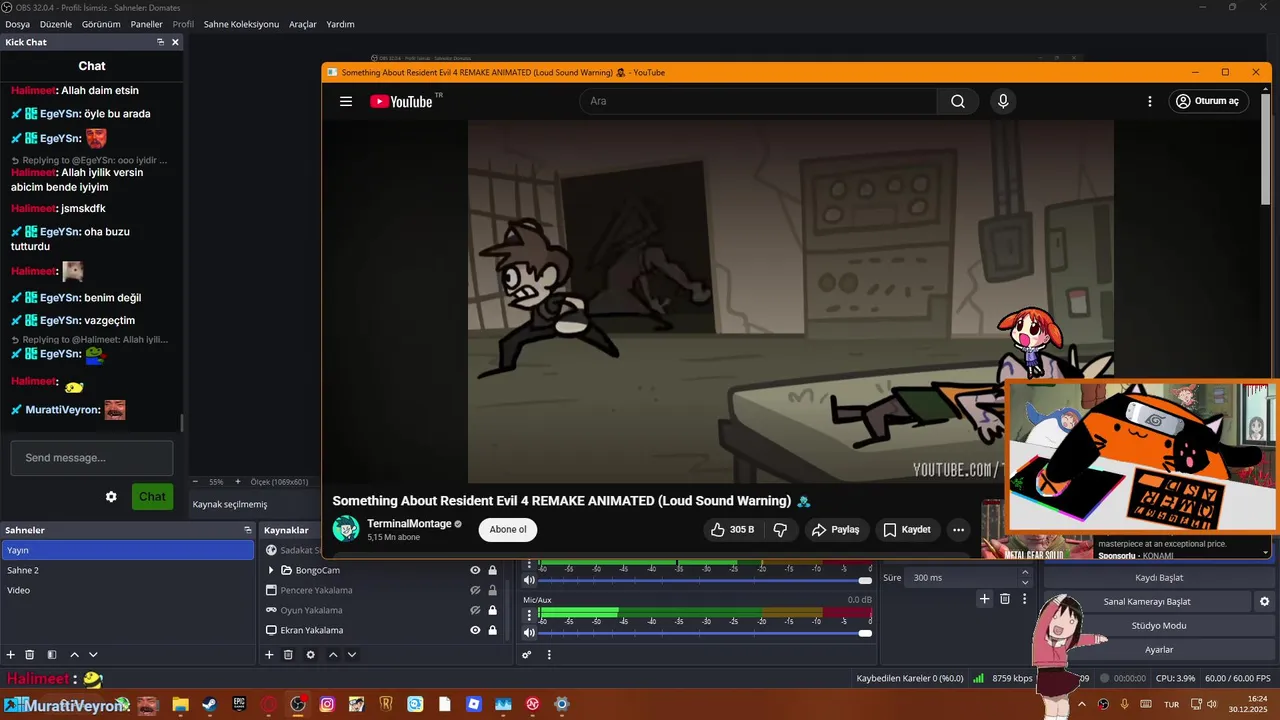Show the Oyun Yakalama source
Viewport: 1280px width, 720px height.
click(x=475, y=610)
